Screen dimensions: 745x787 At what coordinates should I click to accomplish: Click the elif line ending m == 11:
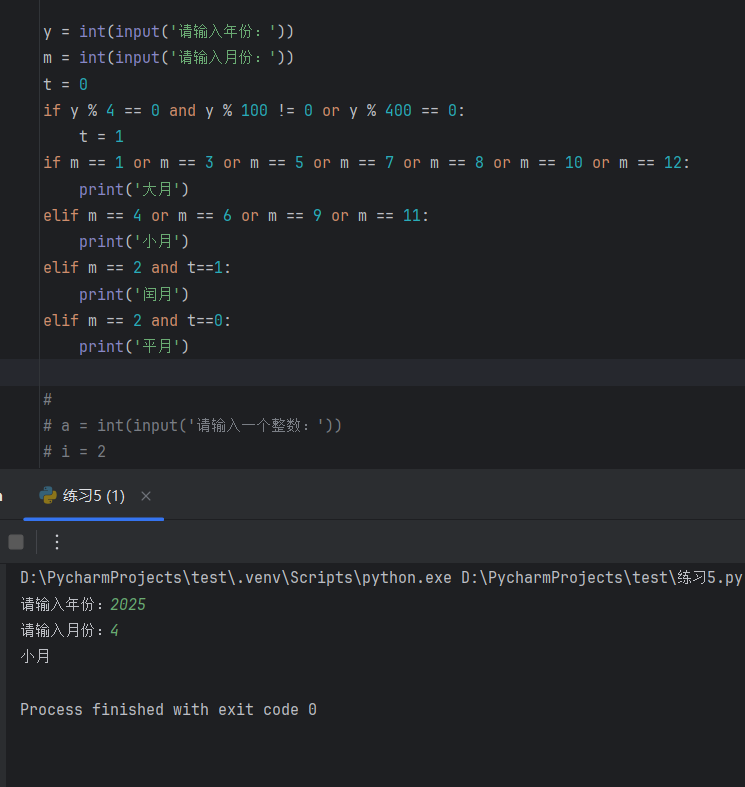point(236,216)
